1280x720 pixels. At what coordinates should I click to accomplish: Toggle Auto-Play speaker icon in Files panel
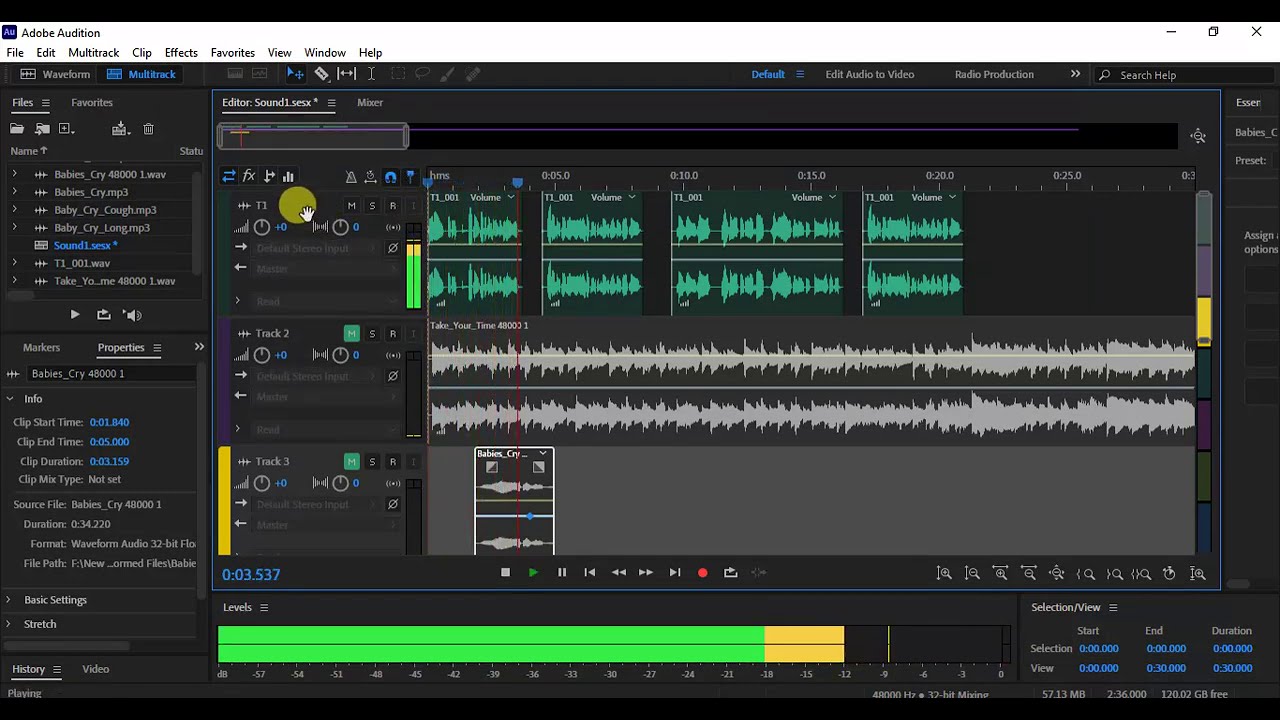[132, 315]
